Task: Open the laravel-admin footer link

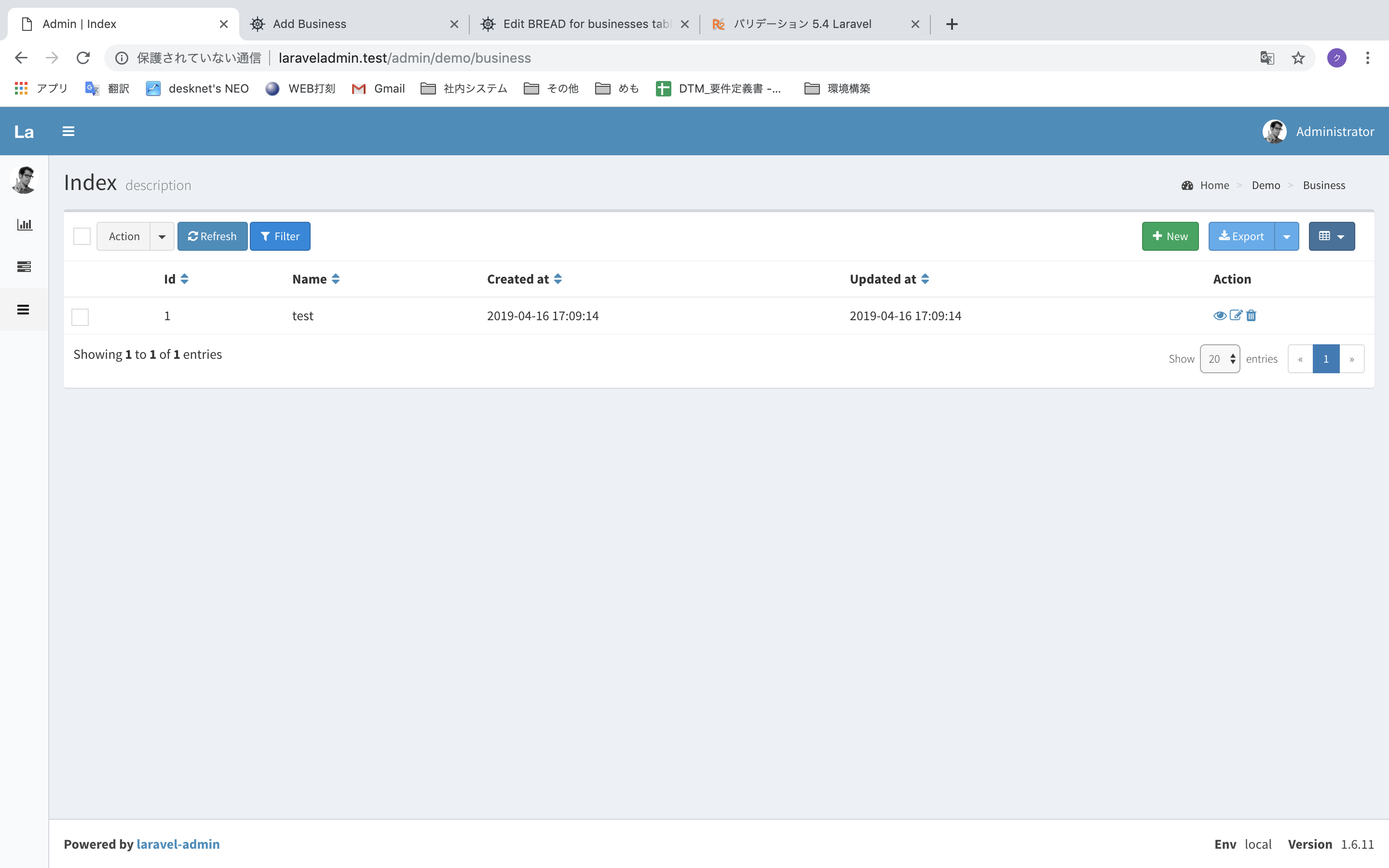Action: 178,844
